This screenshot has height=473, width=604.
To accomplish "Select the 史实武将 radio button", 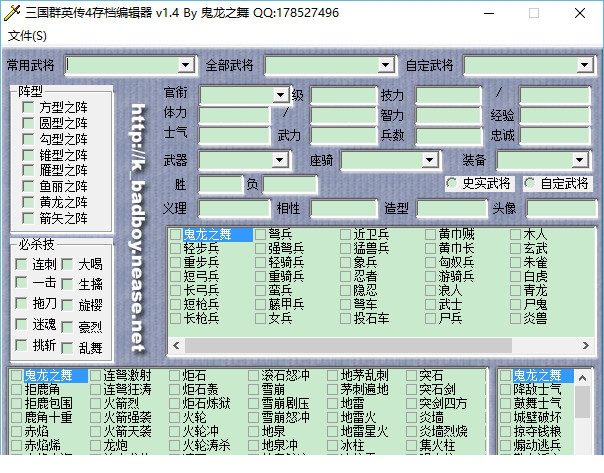I will click(451, 183).
